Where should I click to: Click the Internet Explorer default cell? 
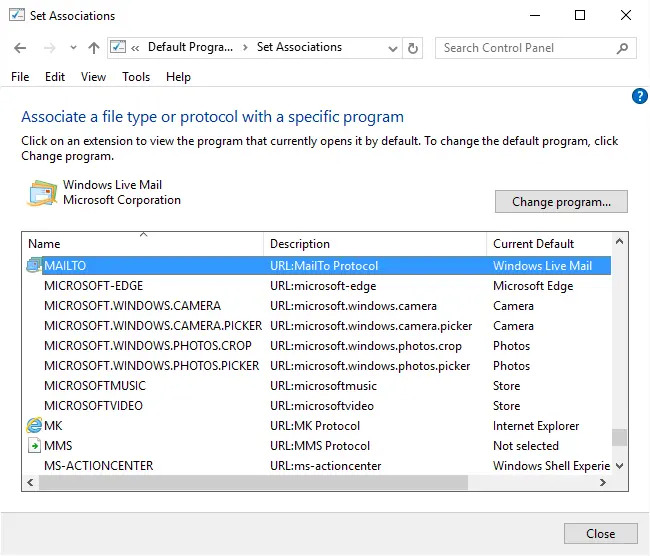(536, 426)
